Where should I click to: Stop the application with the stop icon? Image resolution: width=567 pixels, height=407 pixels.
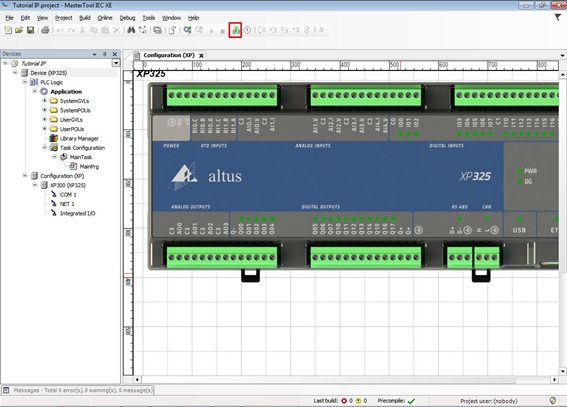point(222,31)
